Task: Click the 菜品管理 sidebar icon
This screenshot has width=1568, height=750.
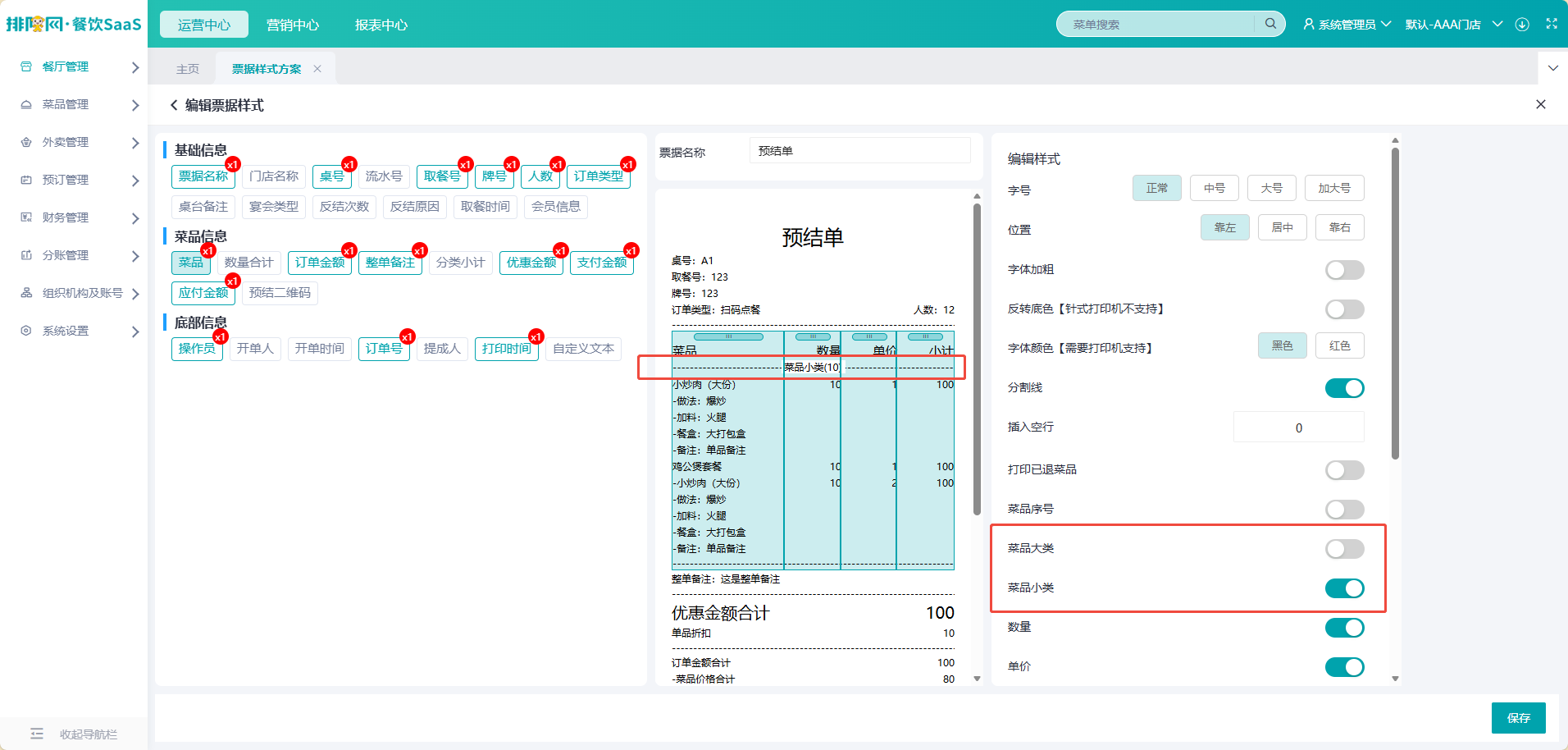Action: 26,104
